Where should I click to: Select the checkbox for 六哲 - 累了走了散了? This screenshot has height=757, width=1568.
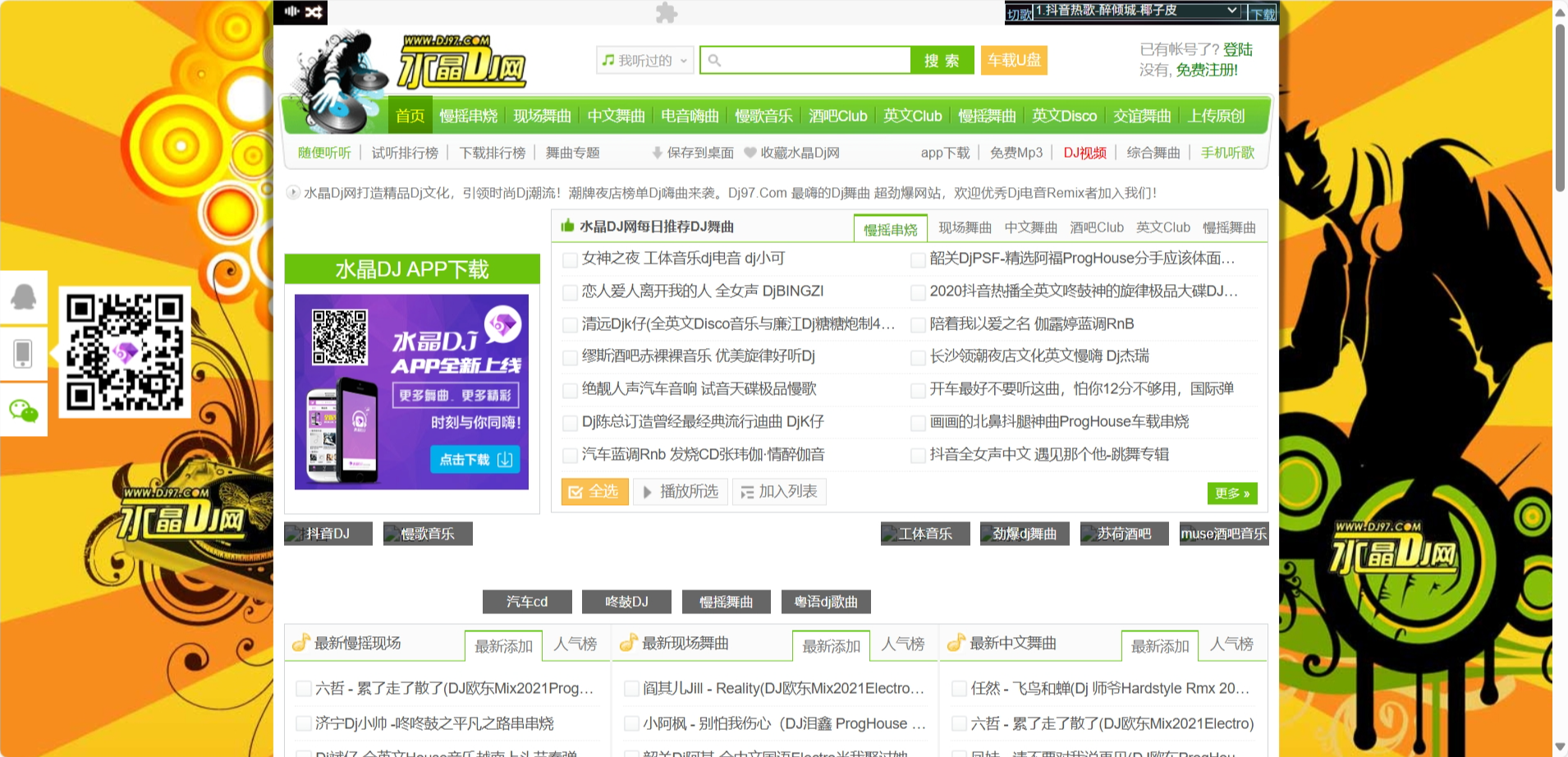click(303, 689)
